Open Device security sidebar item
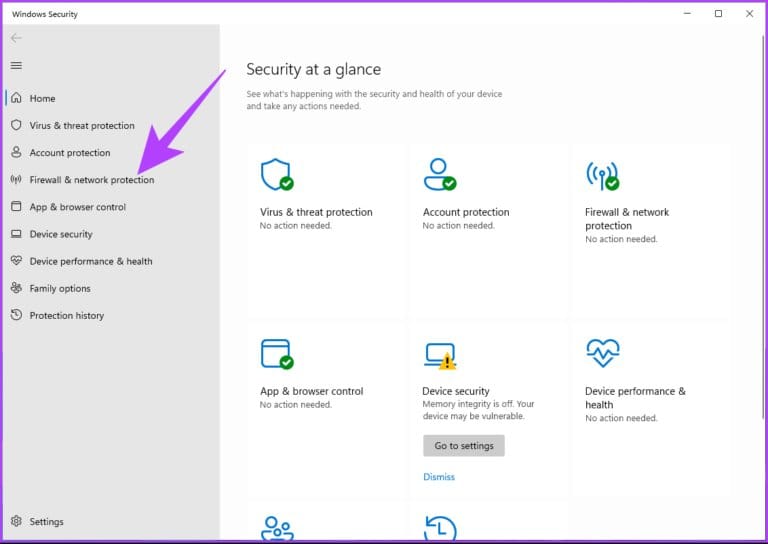 [x=60, y=234]
